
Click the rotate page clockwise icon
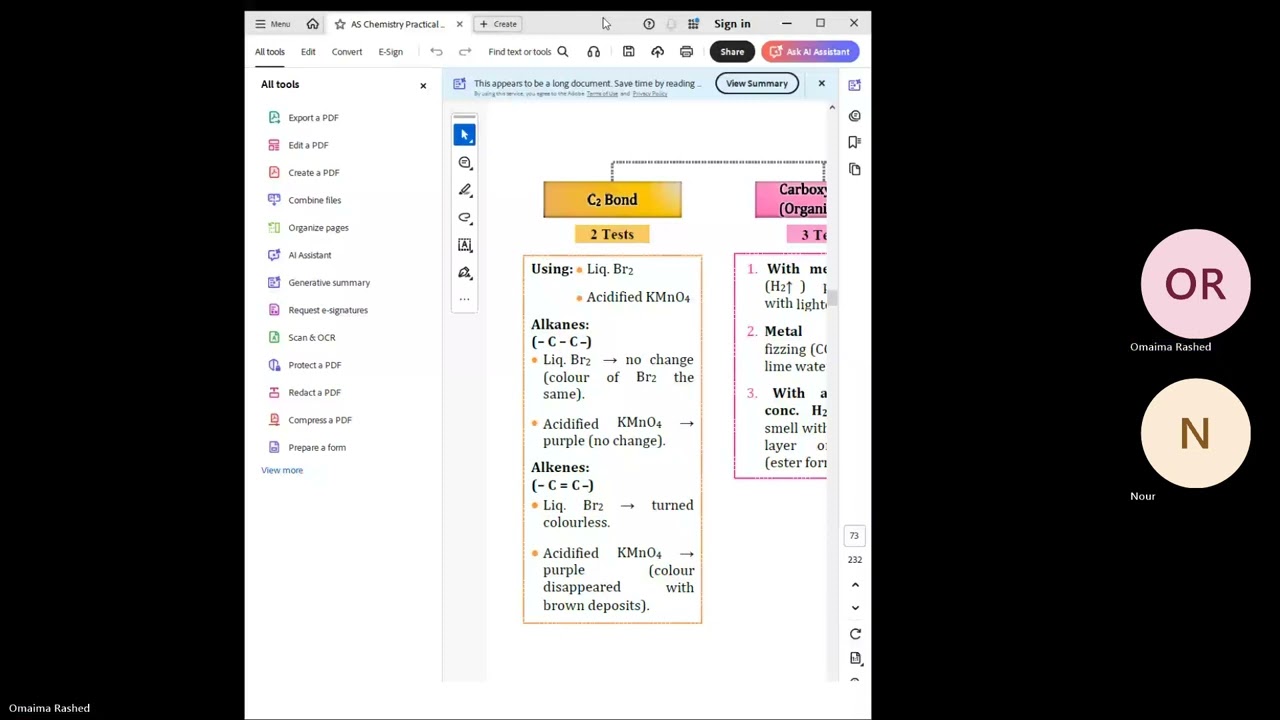coord(855,634)
